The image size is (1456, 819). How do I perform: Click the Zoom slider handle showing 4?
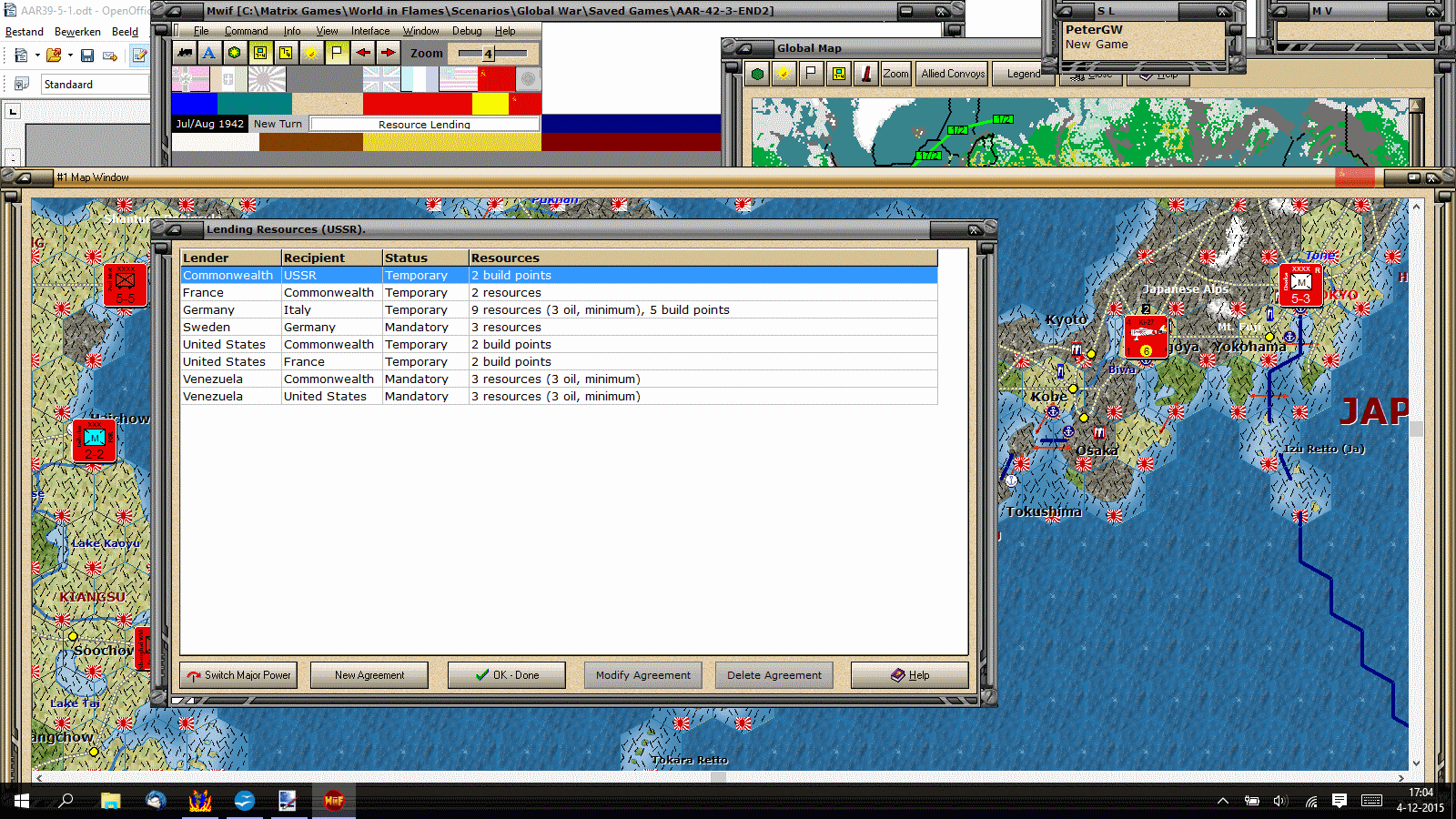pyautogui.click(x=488, y=54)
